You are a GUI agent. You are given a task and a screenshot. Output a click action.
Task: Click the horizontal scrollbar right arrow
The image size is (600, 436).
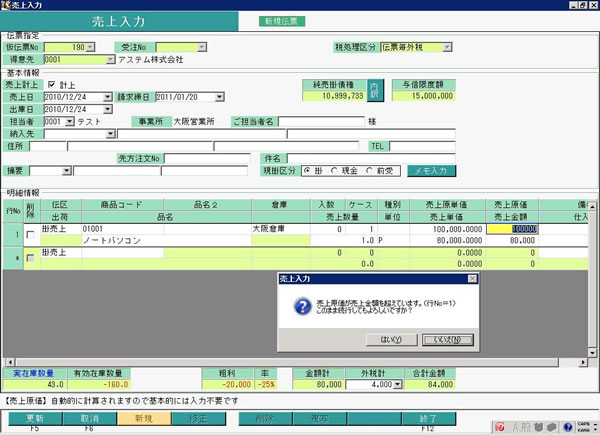coord(583,362)
